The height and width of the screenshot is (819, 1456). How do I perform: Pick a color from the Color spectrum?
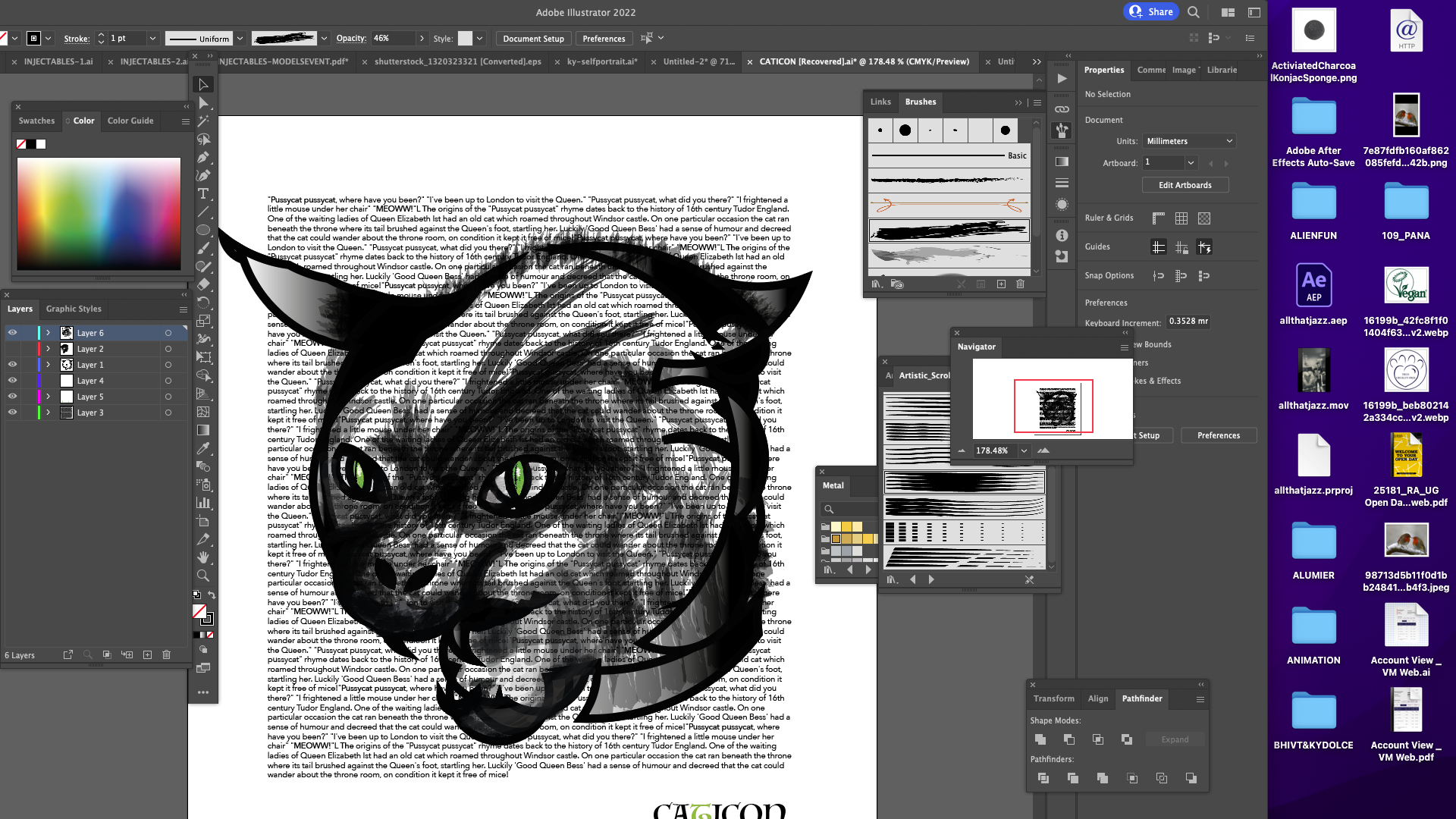point(99,214)
